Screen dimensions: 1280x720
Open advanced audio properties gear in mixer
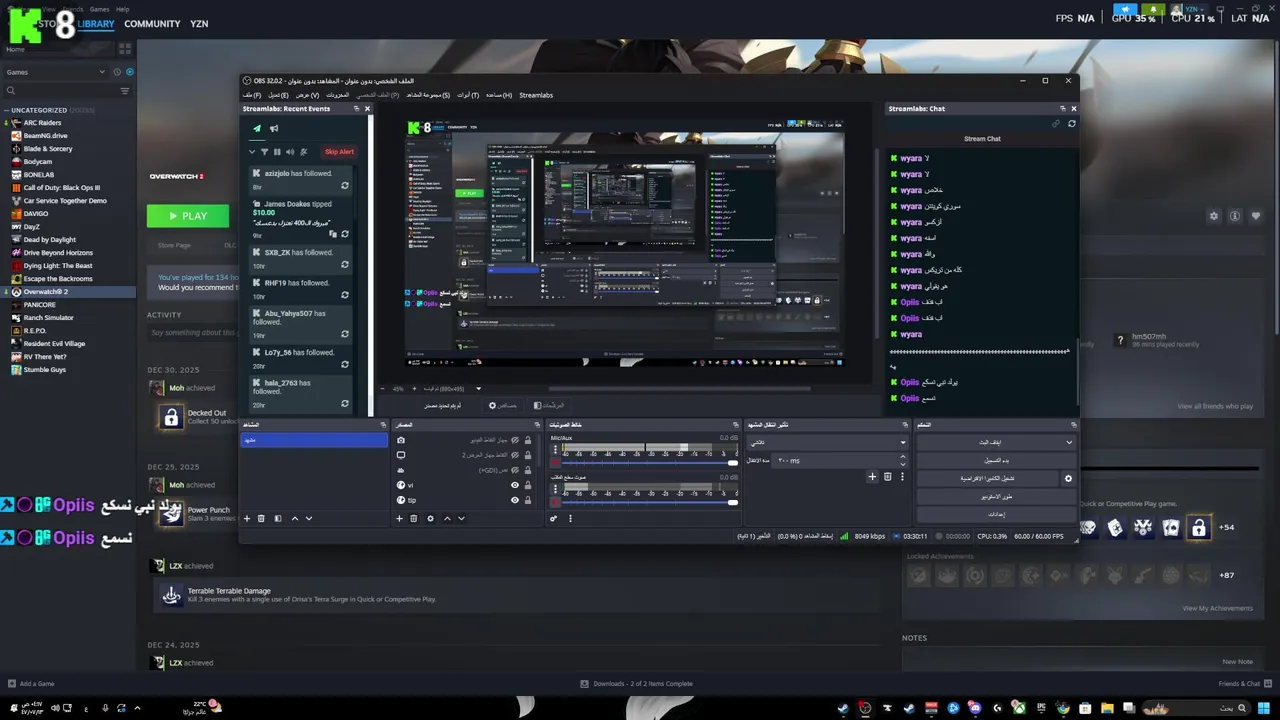coord(553,518)
